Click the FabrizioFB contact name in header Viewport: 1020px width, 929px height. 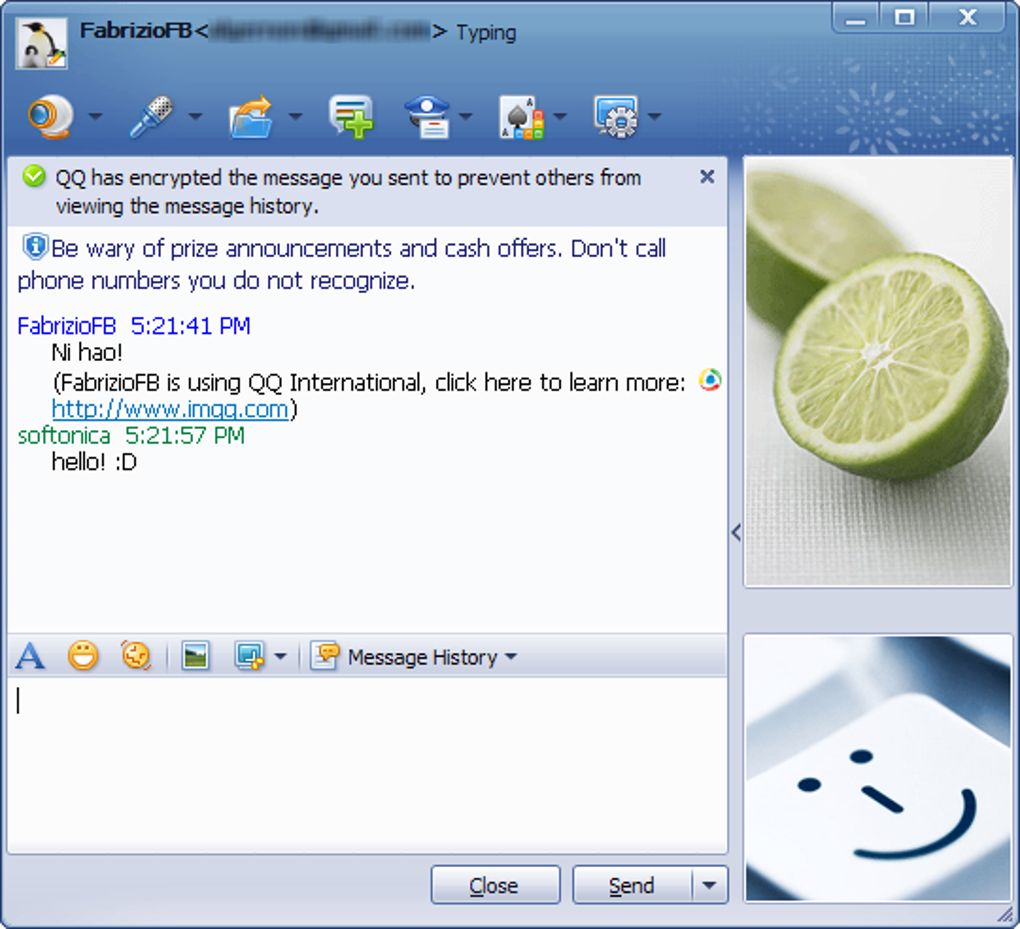tap(136, 31)
